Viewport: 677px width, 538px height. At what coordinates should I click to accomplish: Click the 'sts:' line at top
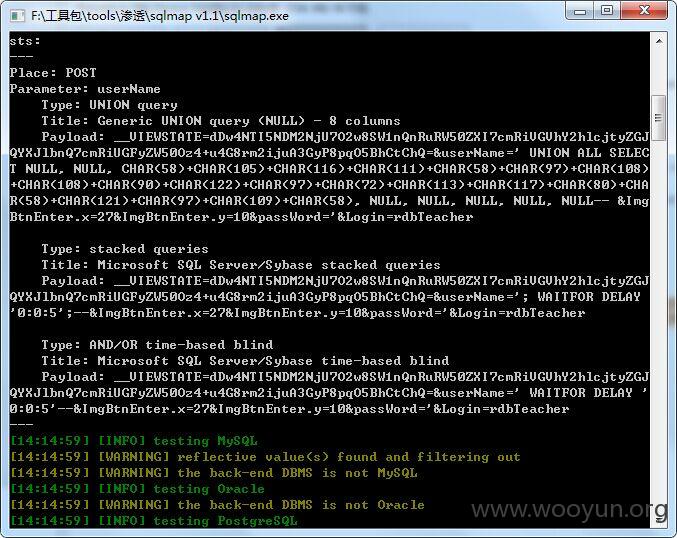click(x=25, y=41)
